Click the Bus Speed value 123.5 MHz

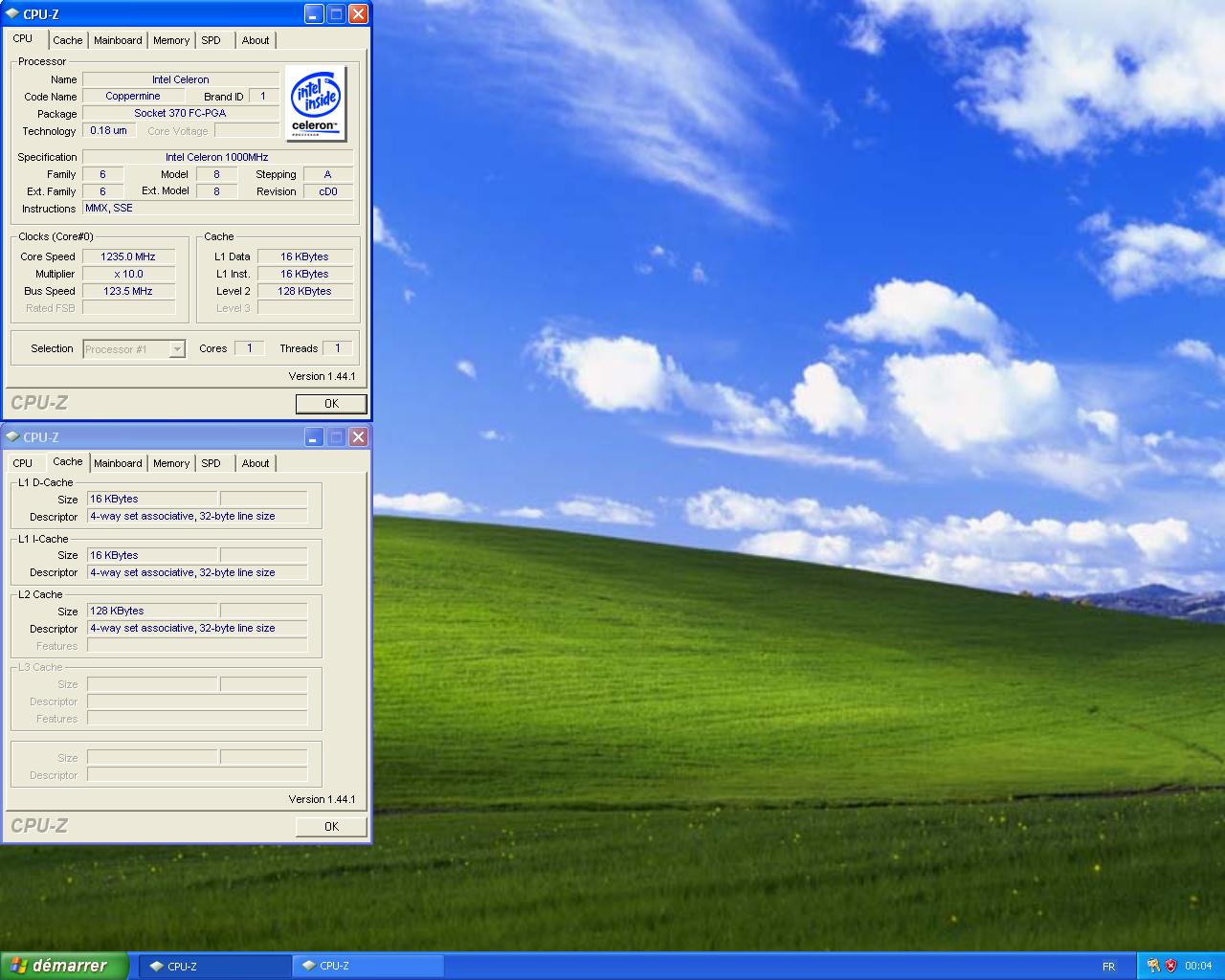[x=128, y=291]
